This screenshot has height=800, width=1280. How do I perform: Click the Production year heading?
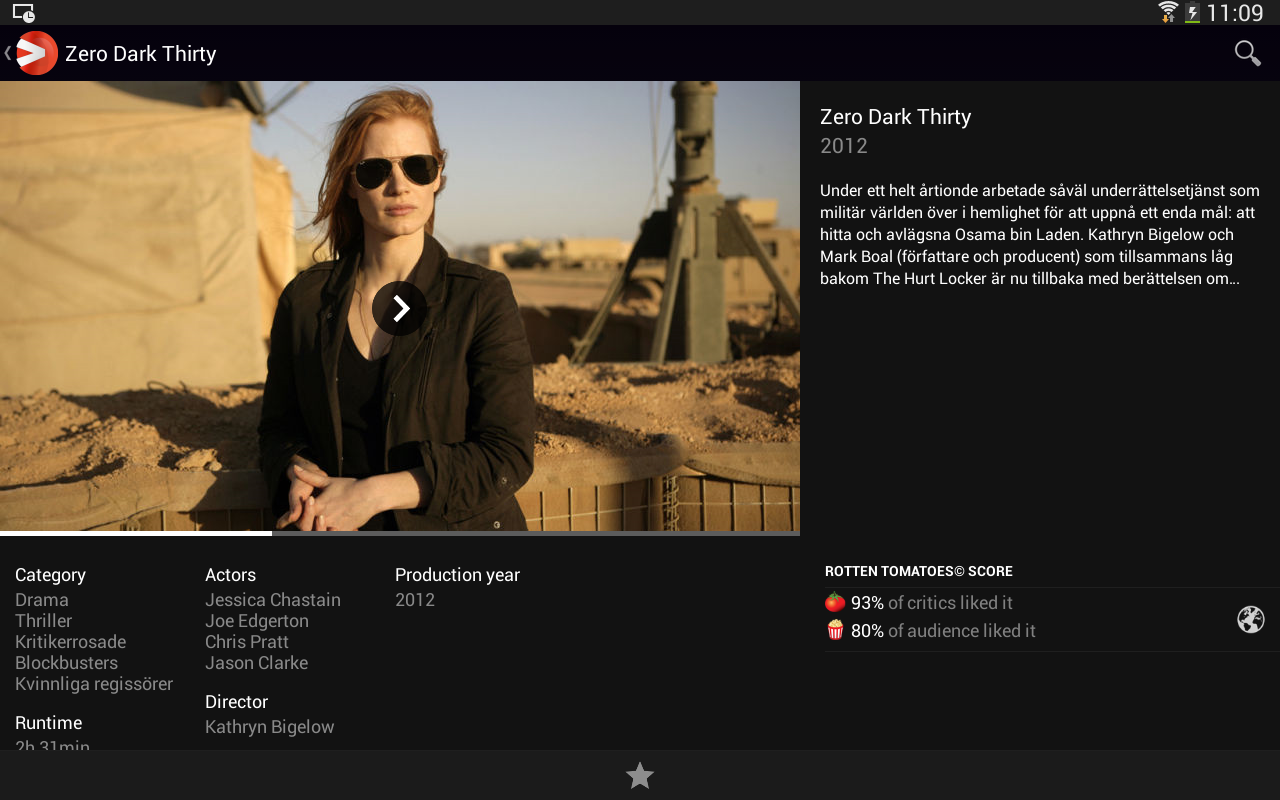(x=458, y=575)
